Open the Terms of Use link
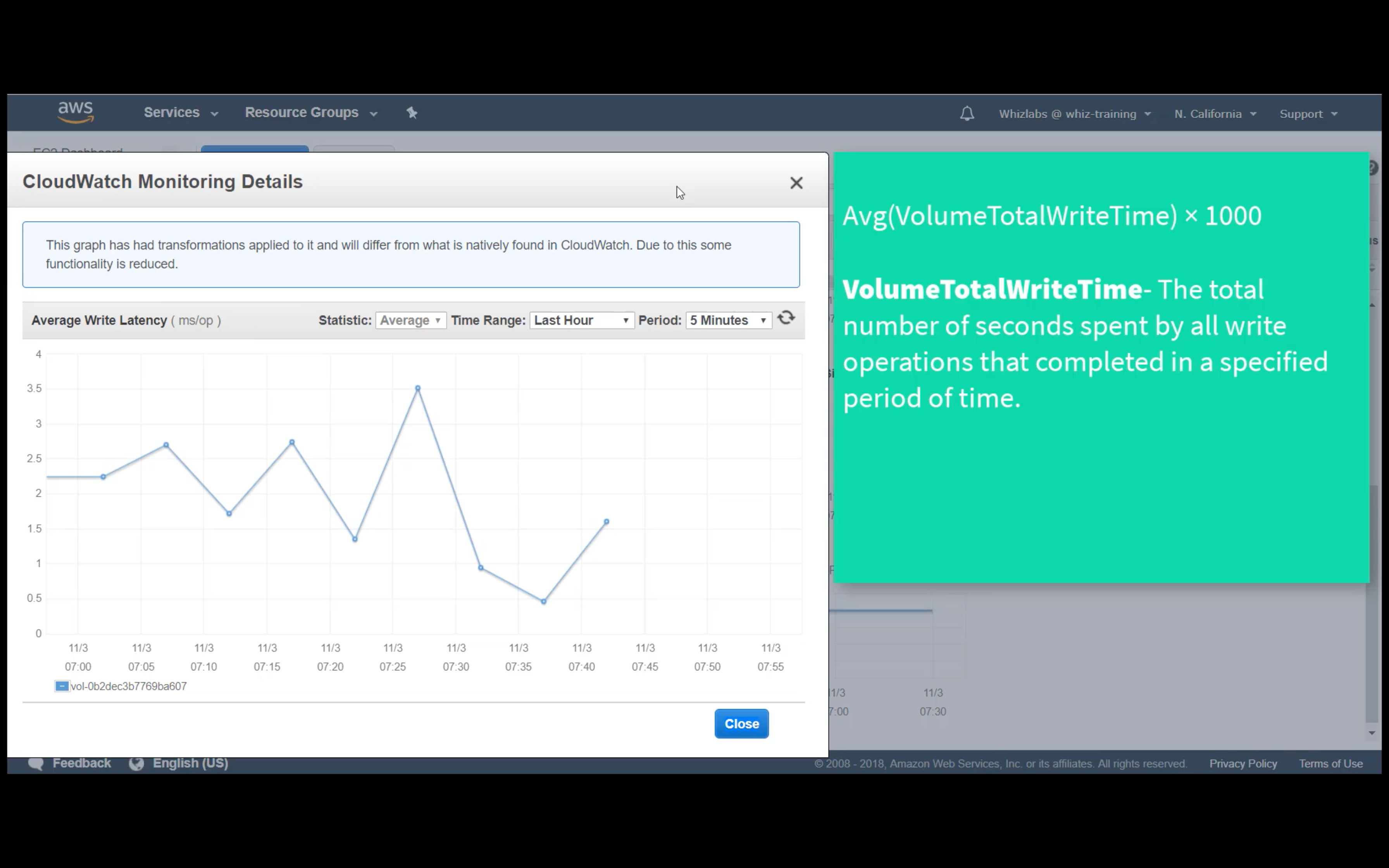The image size is (1389, 868). (1330, 763)
